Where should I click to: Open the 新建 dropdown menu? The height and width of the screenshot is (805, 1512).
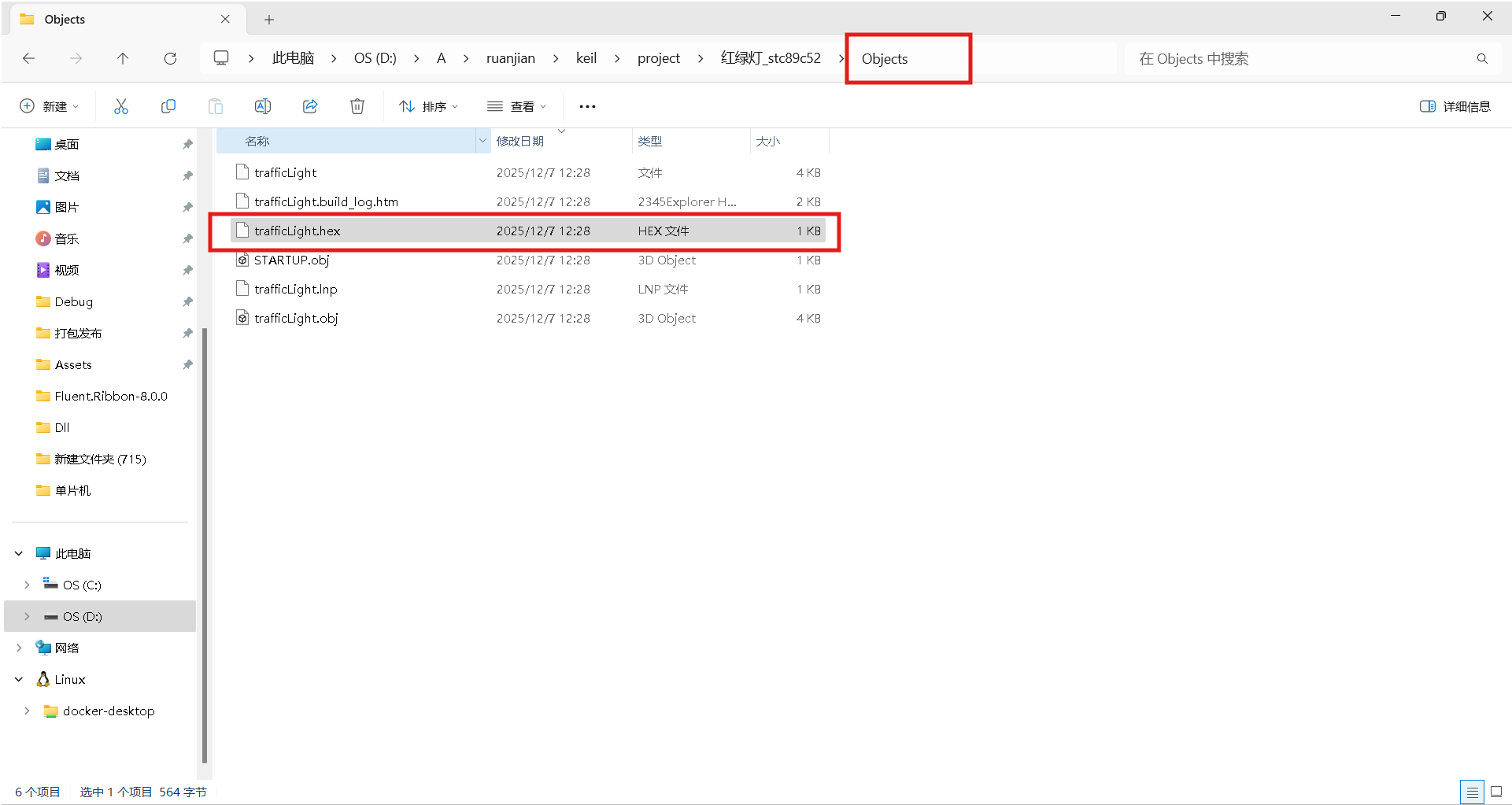[49, 106]
